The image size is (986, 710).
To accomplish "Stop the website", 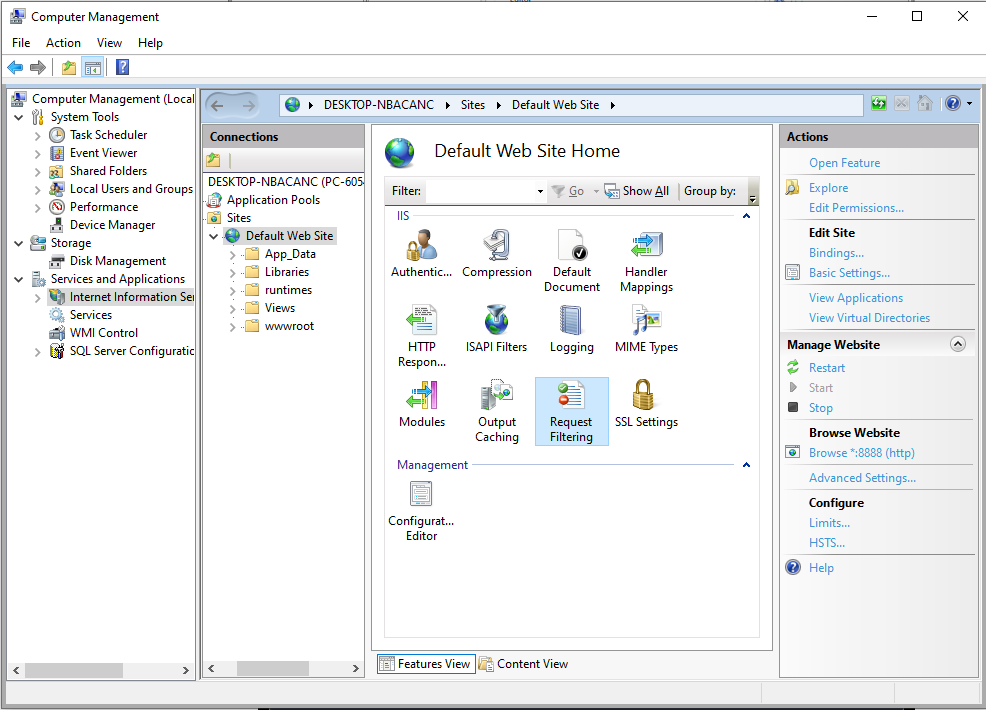I will pos(821,408).
